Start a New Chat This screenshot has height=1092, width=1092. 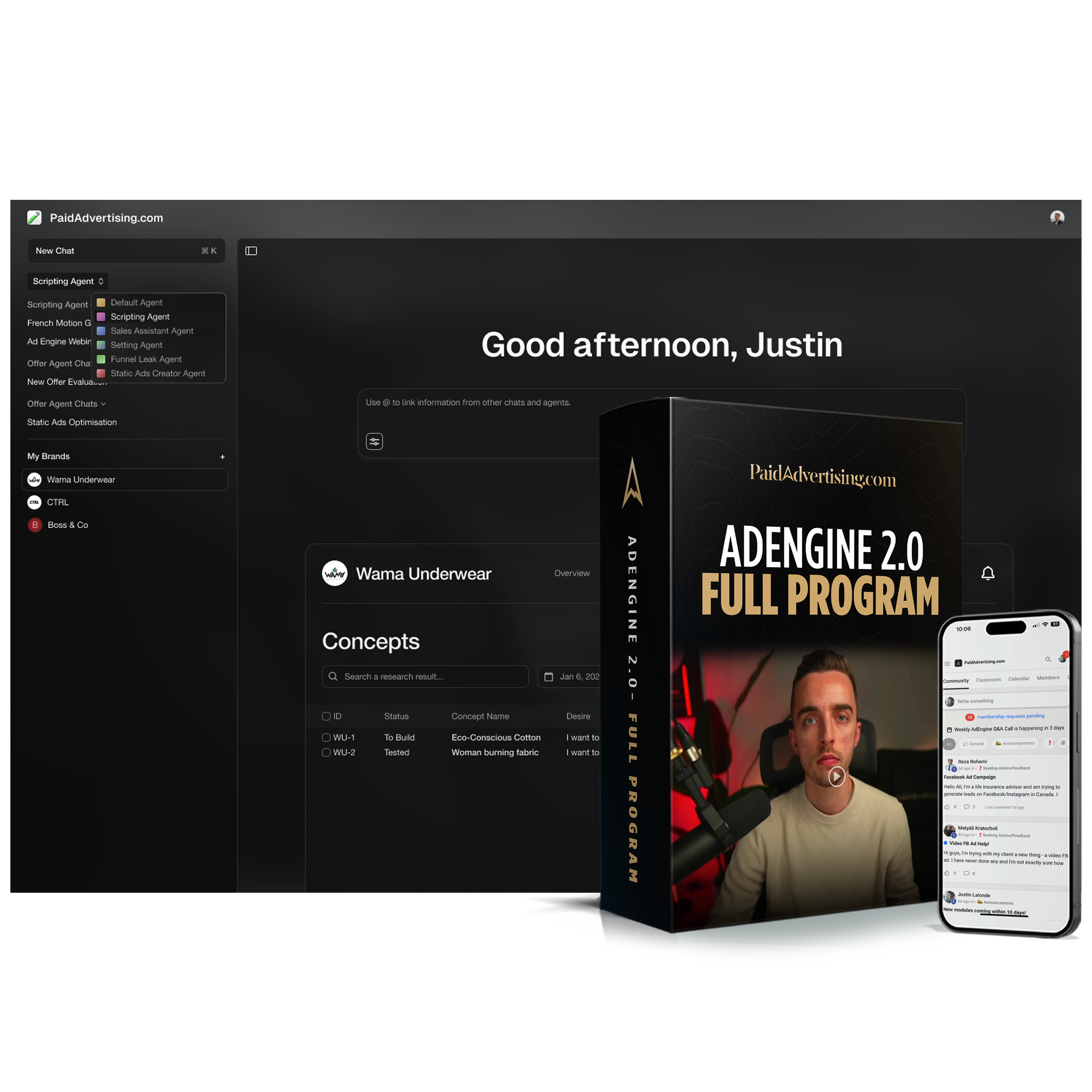coord(126,251)
